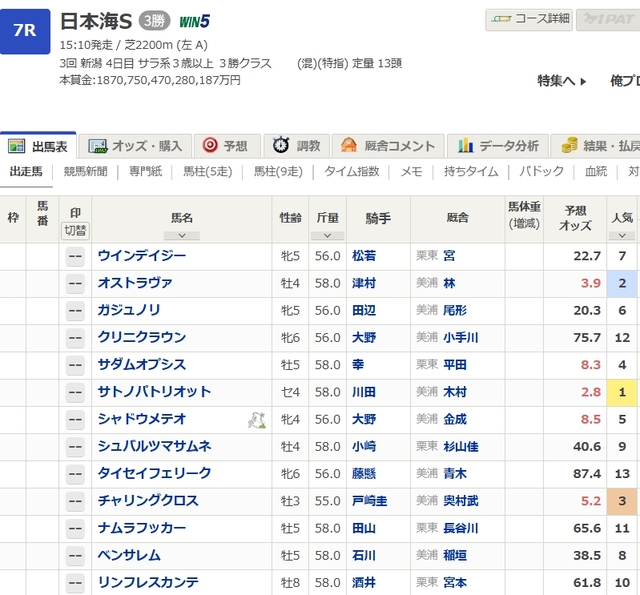The height and width of the screenshot is (595, 640).
Task: Click the 出馬表 tab icon
Action: [17, 146]
